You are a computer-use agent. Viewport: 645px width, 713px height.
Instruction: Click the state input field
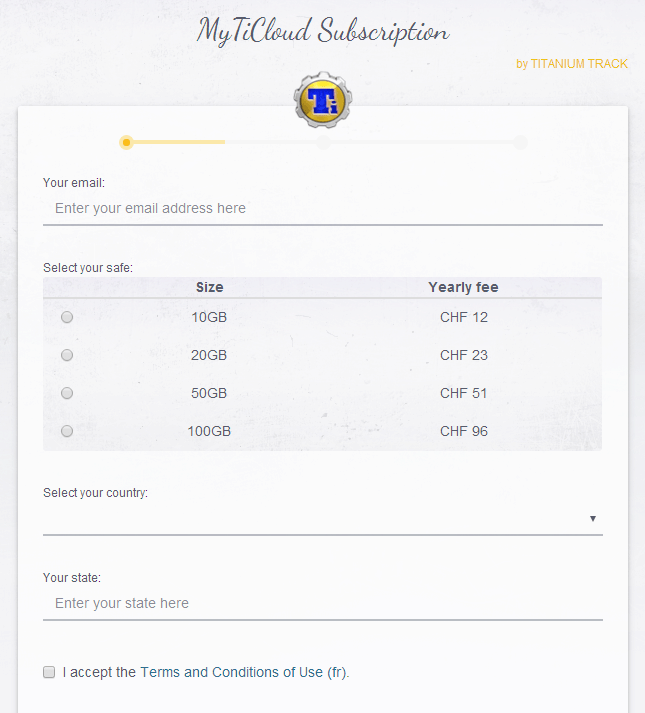[323, 603]
